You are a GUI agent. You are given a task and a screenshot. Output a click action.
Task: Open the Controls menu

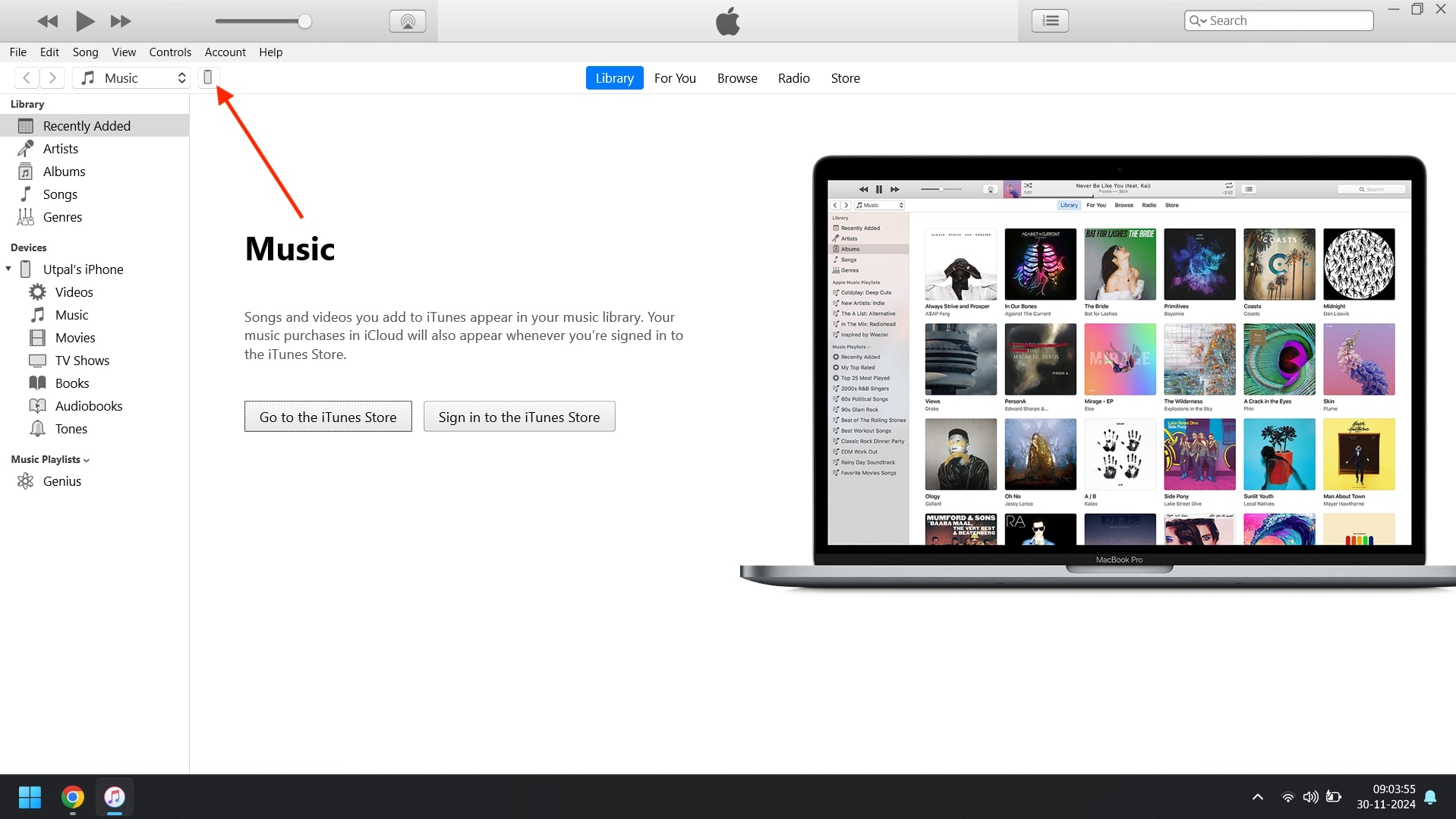click(170, 52)
